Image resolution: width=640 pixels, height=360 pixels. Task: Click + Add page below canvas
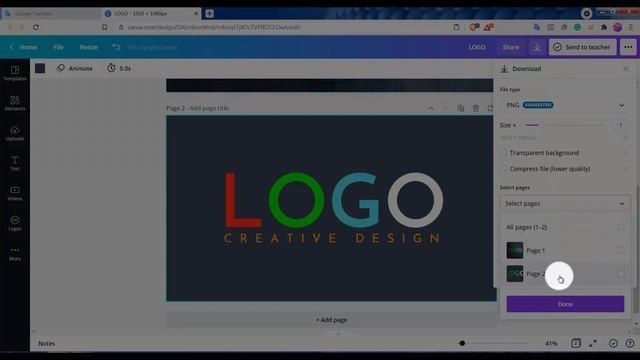tap(331, 320)
